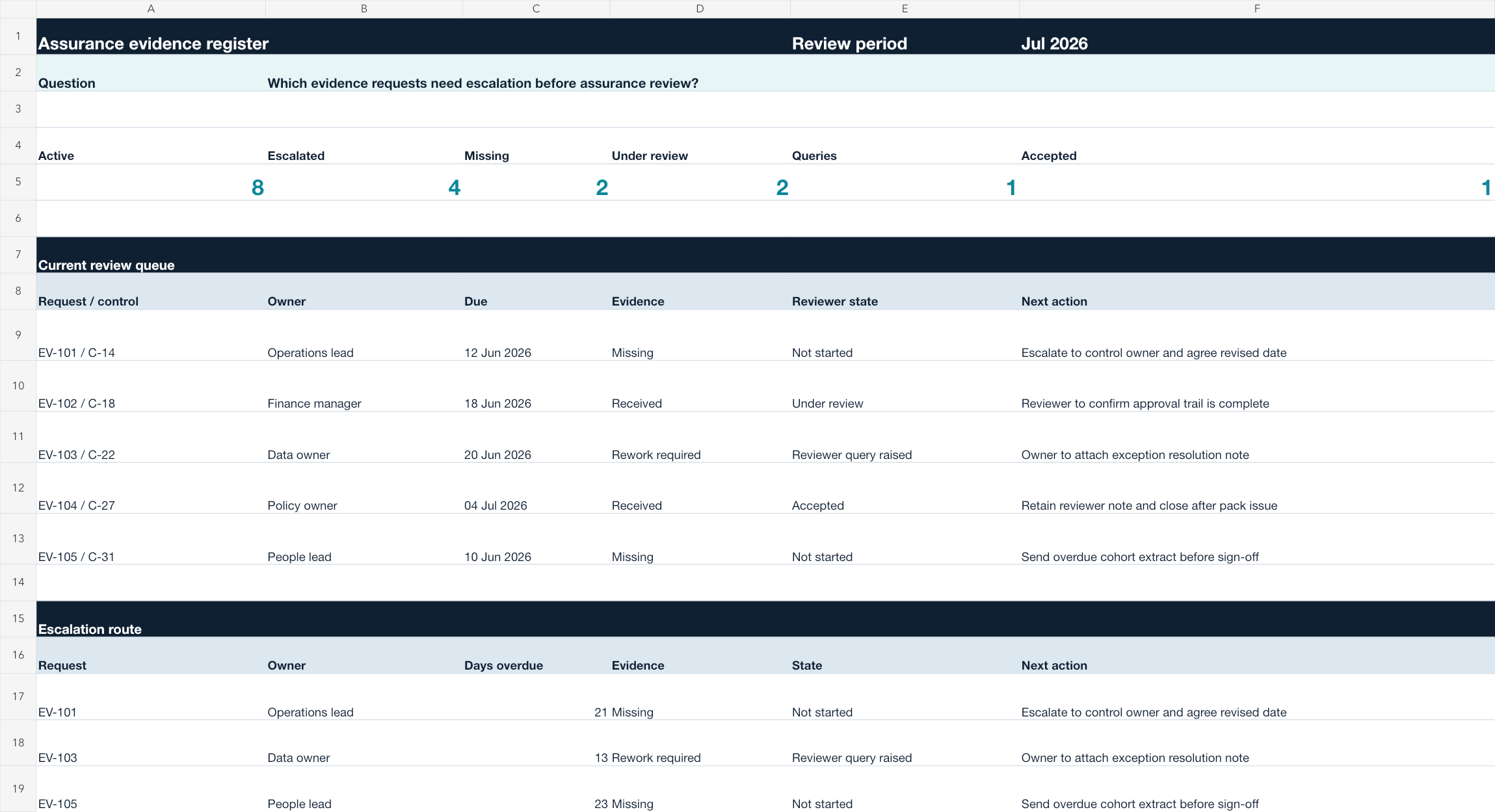Click the 'Queries' label cell

(x=905, y=146)
